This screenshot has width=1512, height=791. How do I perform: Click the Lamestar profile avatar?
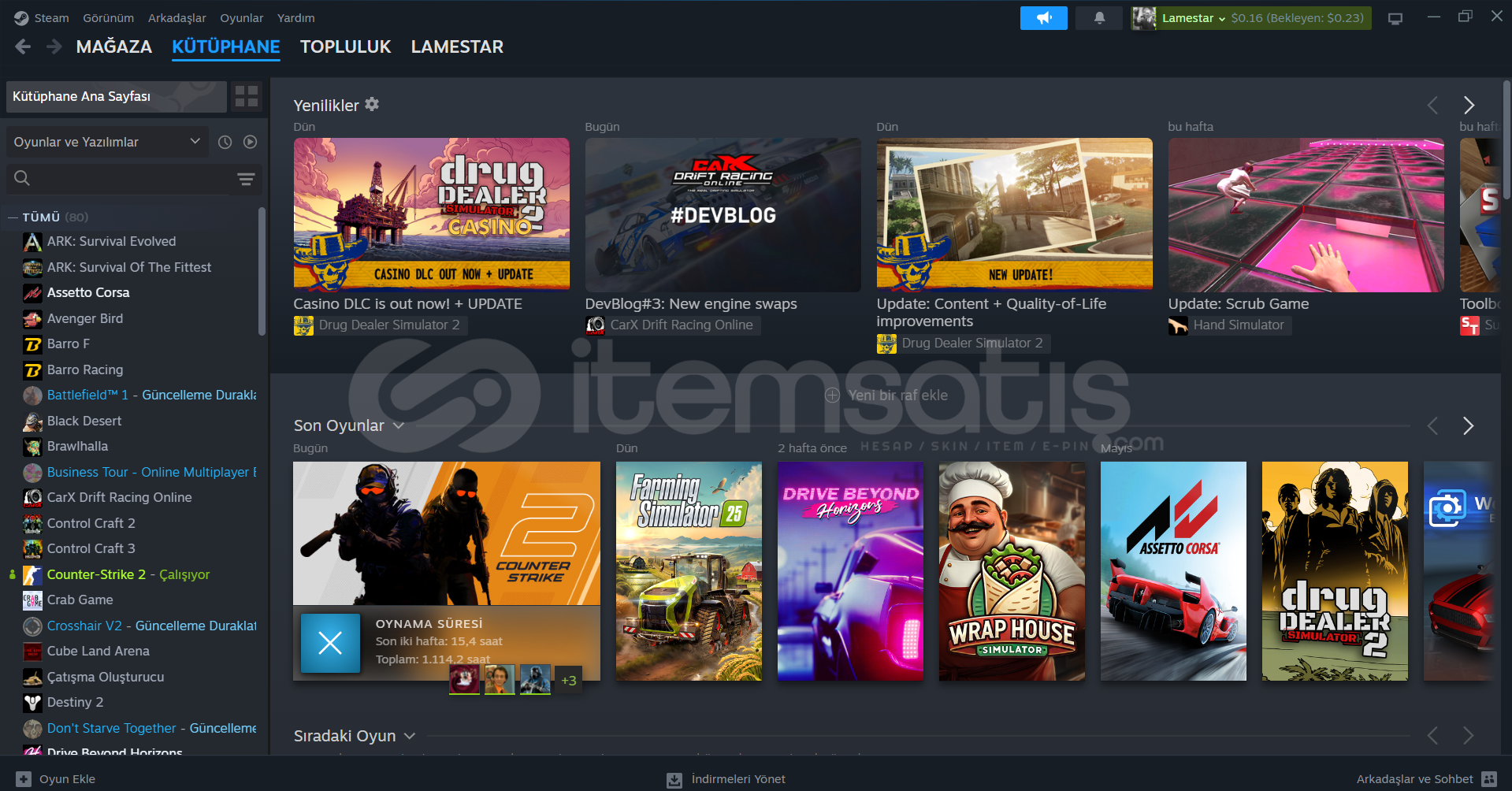(1143, 18)
